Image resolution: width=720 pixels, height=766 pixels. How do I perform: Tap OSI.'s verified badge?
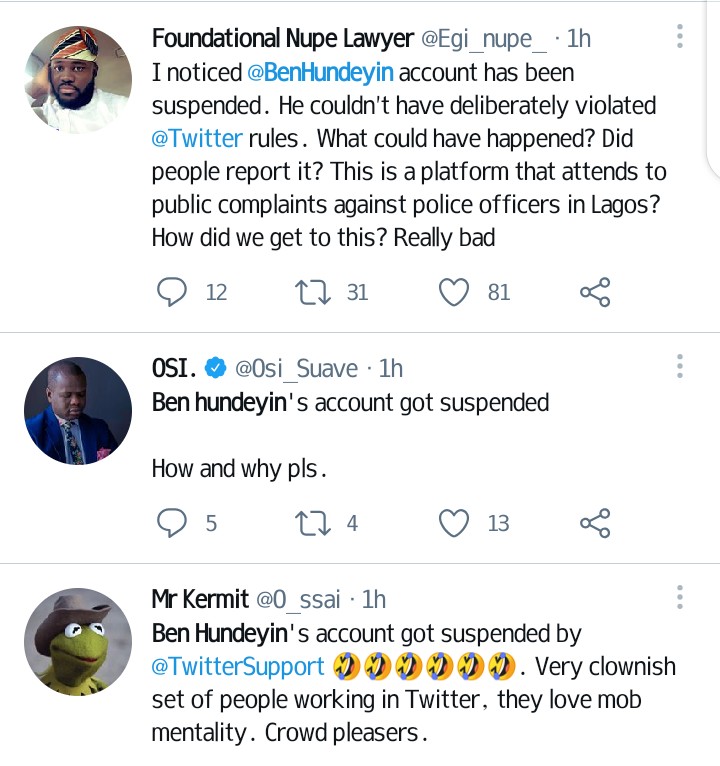coord(215,369)
